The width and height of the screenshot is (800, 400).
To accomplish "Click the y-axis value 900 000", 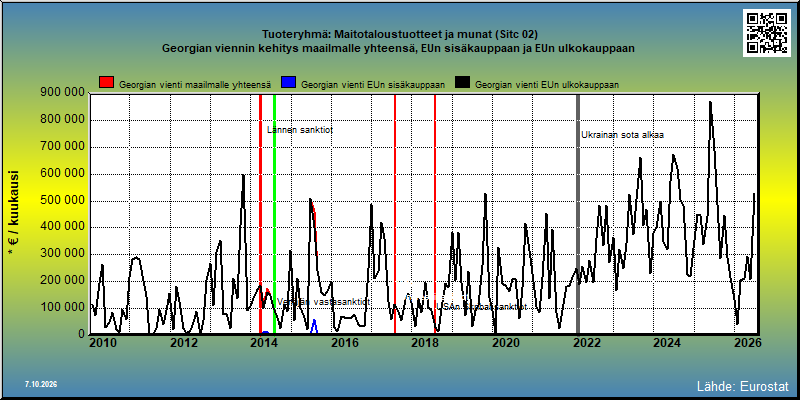I will (x=62, y=93).
